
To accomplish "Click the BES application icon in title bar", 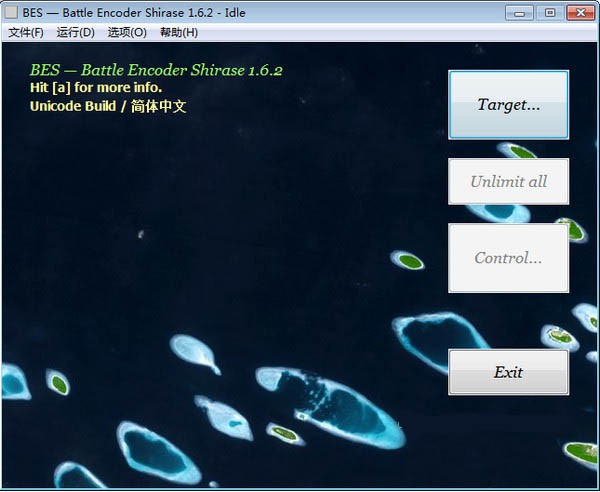I will (11, 13).
